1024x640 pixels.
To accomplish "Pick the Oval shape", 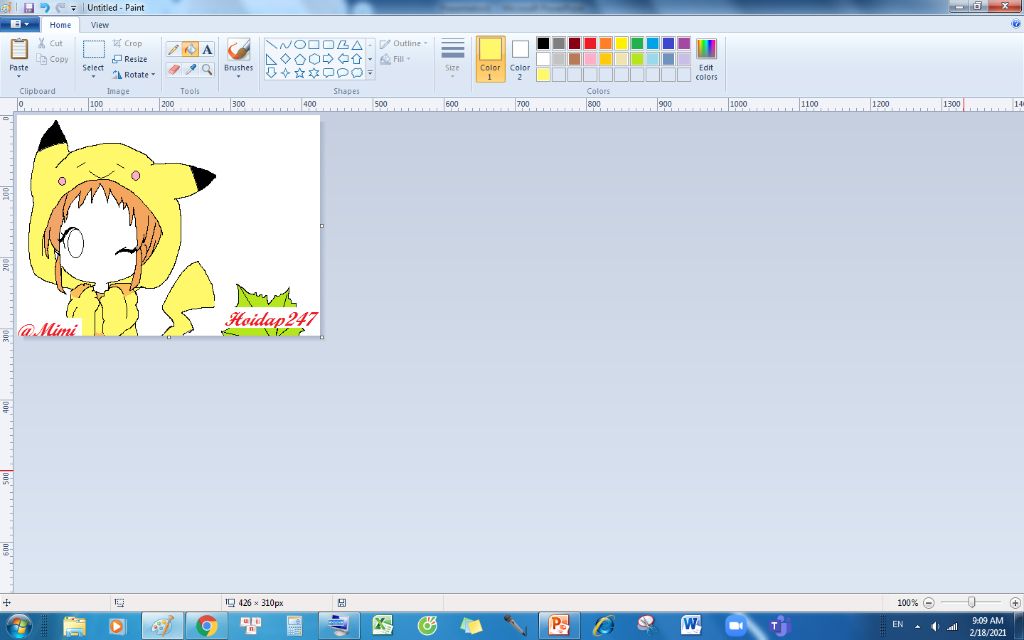I will 300,45.
